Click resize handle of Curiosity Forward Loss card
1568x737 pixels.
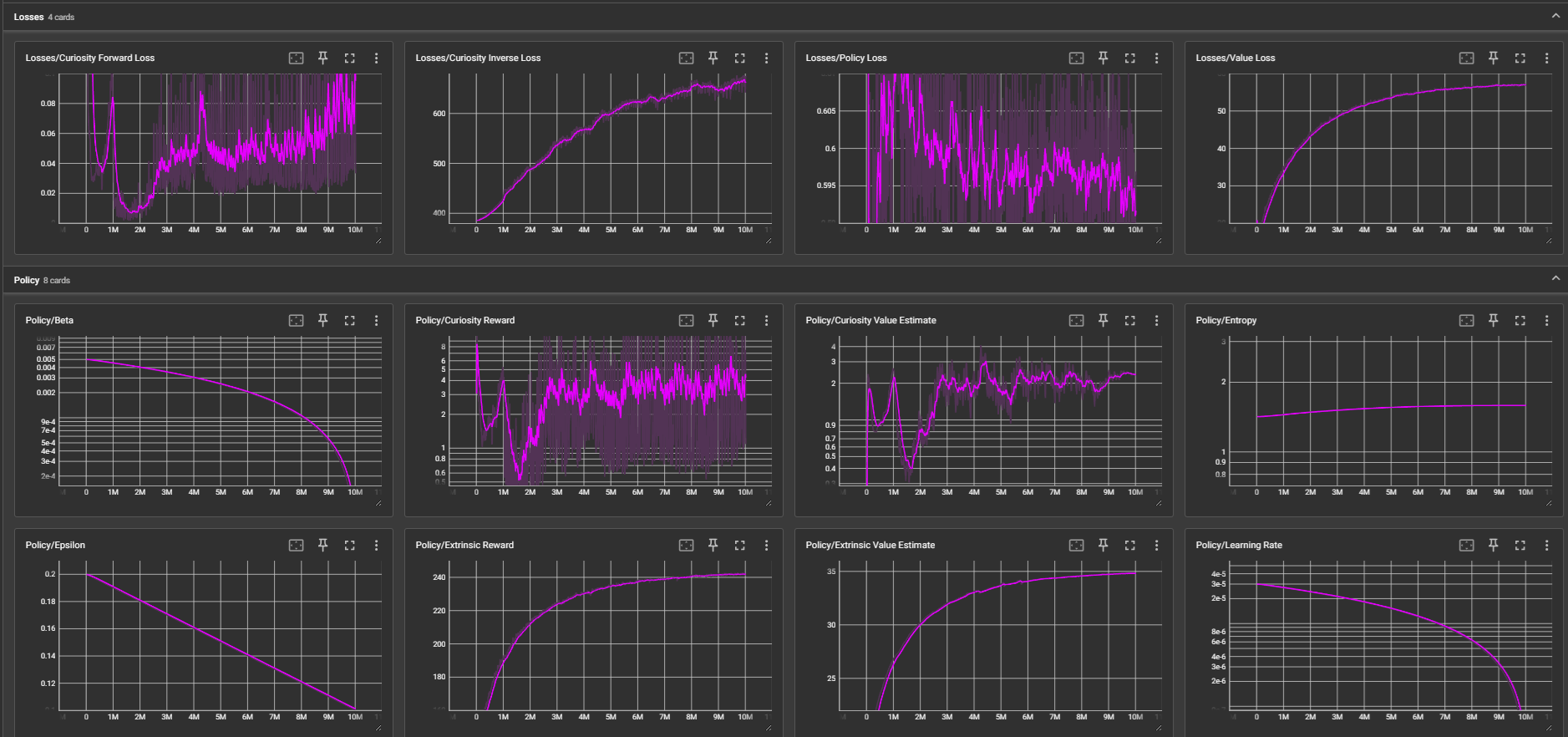point(378,241)
